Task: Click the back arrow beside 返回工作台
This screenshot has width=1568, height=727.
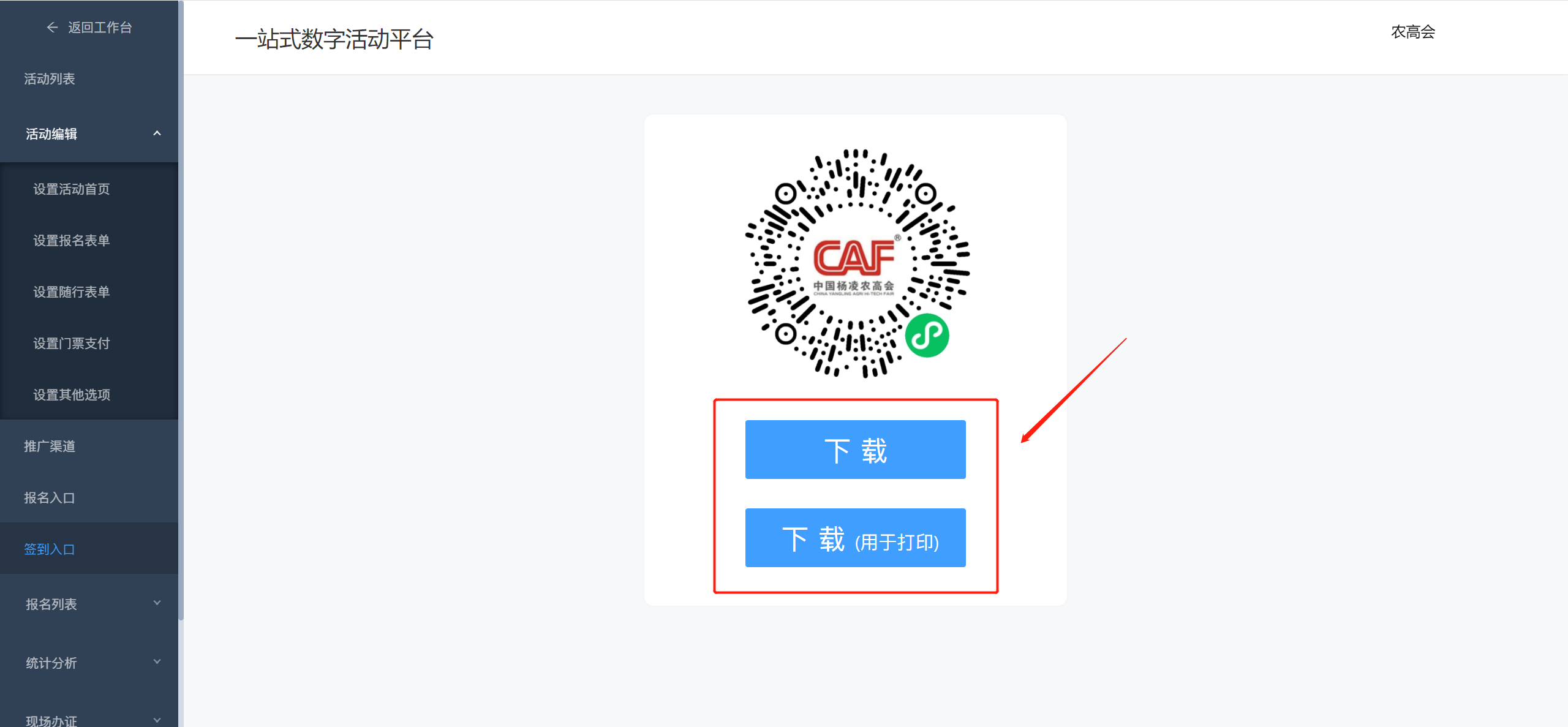Action: point(52,28)
